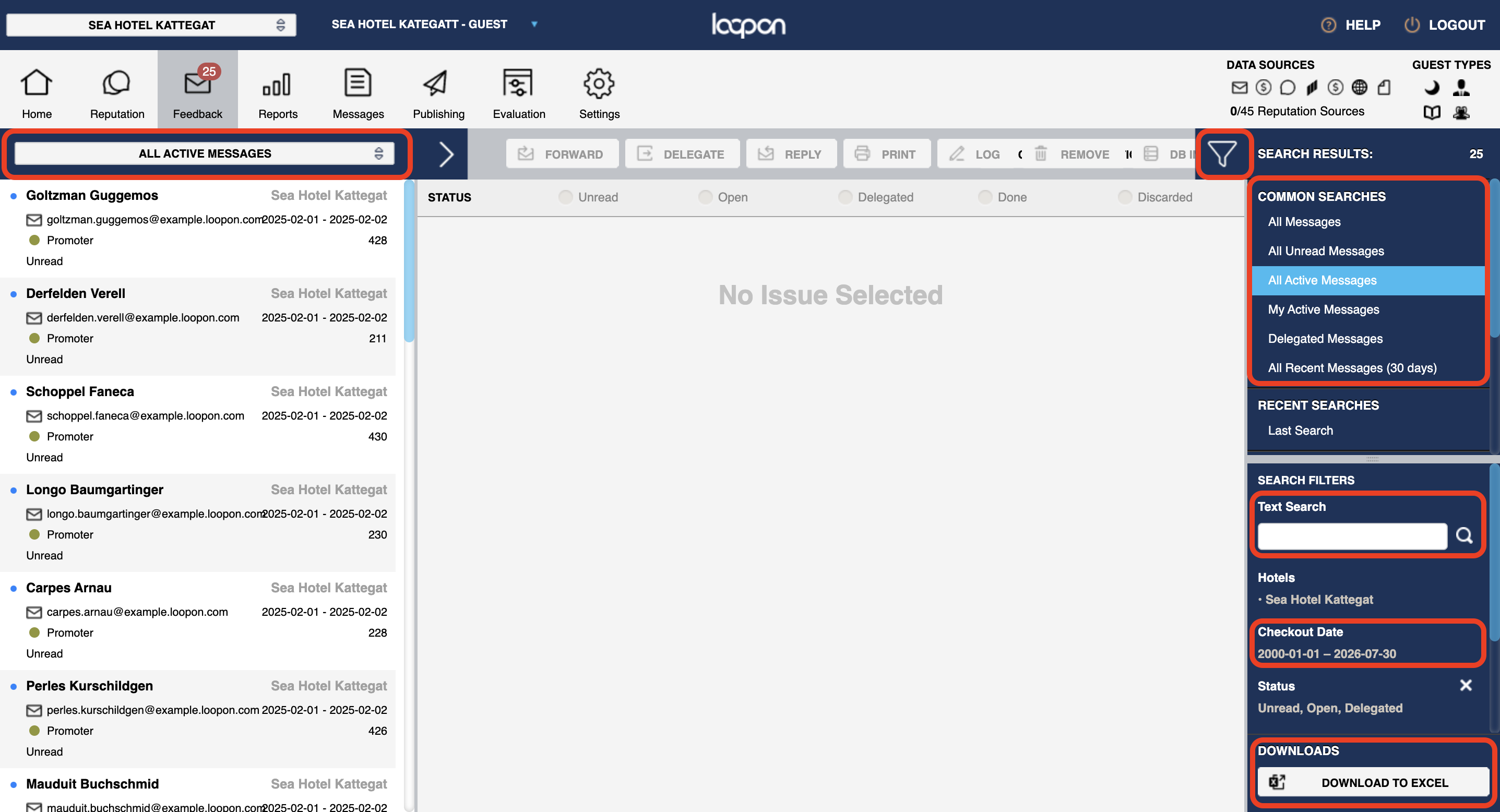Toggle the funnel filter panel icon
This screenshot has width=1500, height=812.
coord(1222,153)
